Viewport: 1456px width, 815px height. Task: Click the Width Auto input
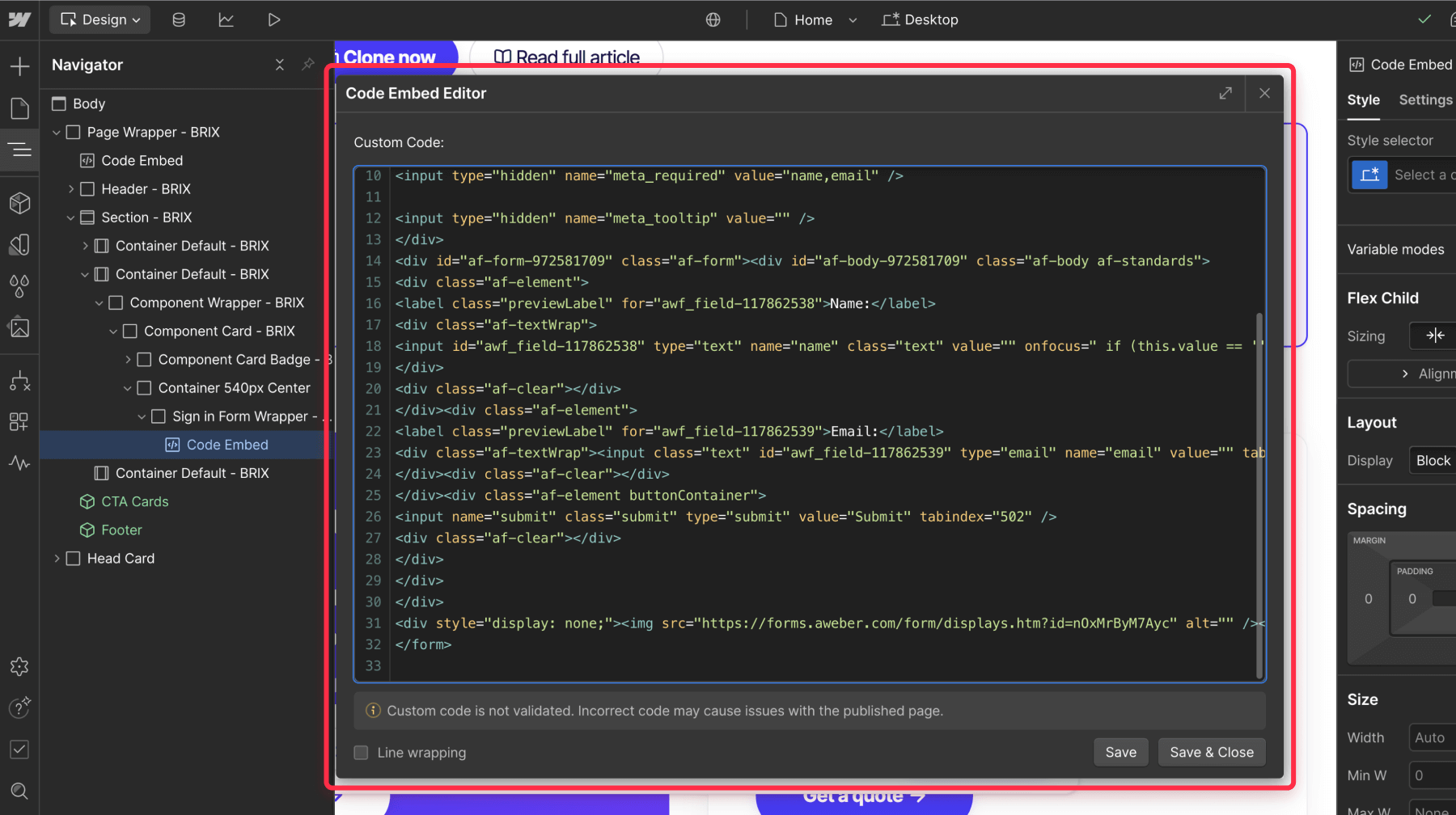click(1433, 737)
